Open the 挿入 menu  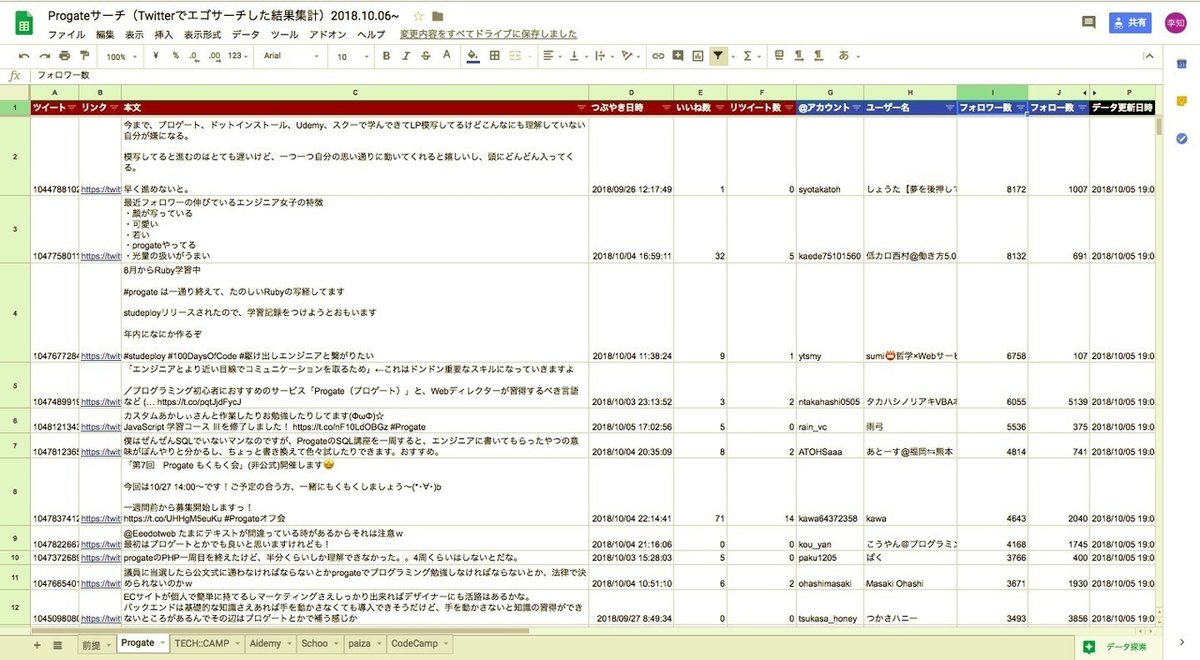(164, 34)
